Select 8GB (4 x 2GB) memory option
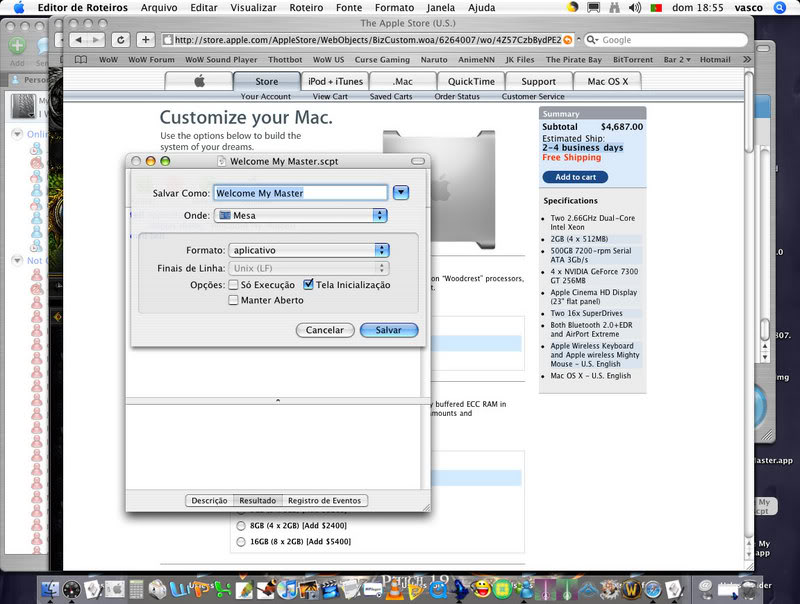The height and width of the screenshot is (604, 800). click(241, 525)
